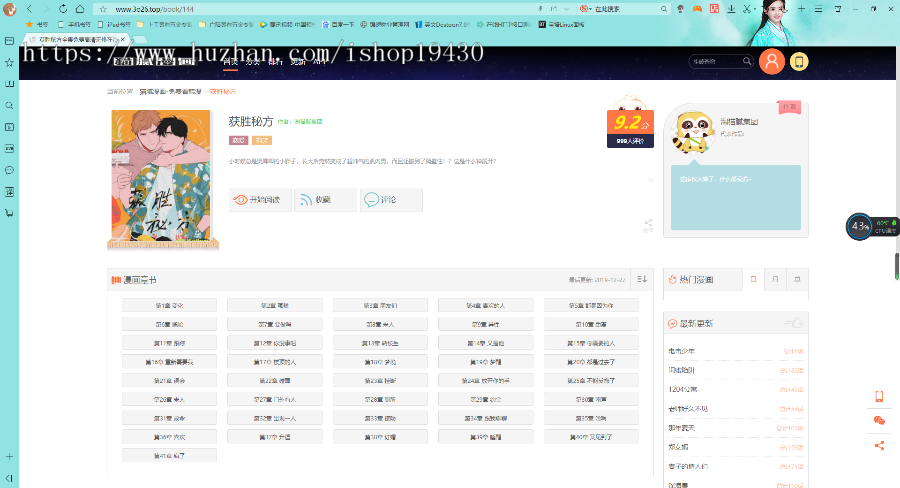This screenshot has height=488, width=900.
Task: Collapse the left sidebar arrow icon
Action: click(x=9, y=478)
